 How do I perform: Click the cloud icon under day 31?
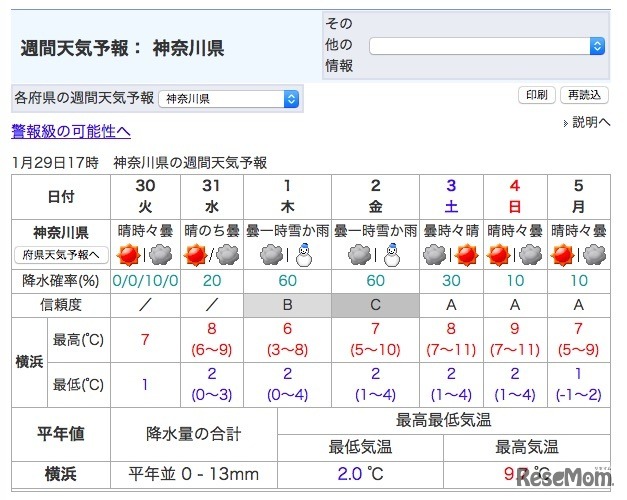click(x=228, y=255)
